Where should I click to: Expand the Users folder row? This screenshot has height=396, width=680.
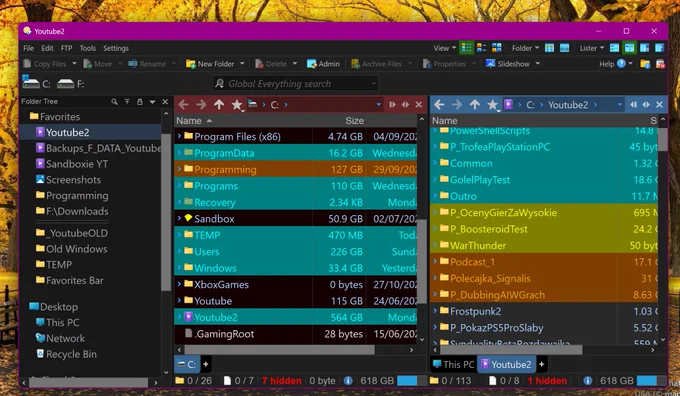coord(179,251)
